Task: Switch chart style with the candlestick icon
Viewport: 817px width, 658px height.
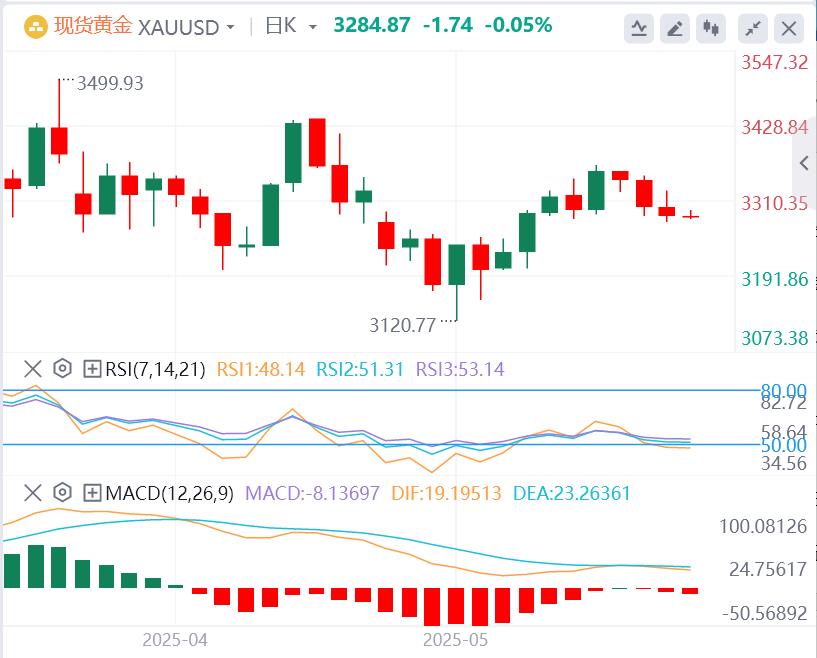Action: click(713, 28)
